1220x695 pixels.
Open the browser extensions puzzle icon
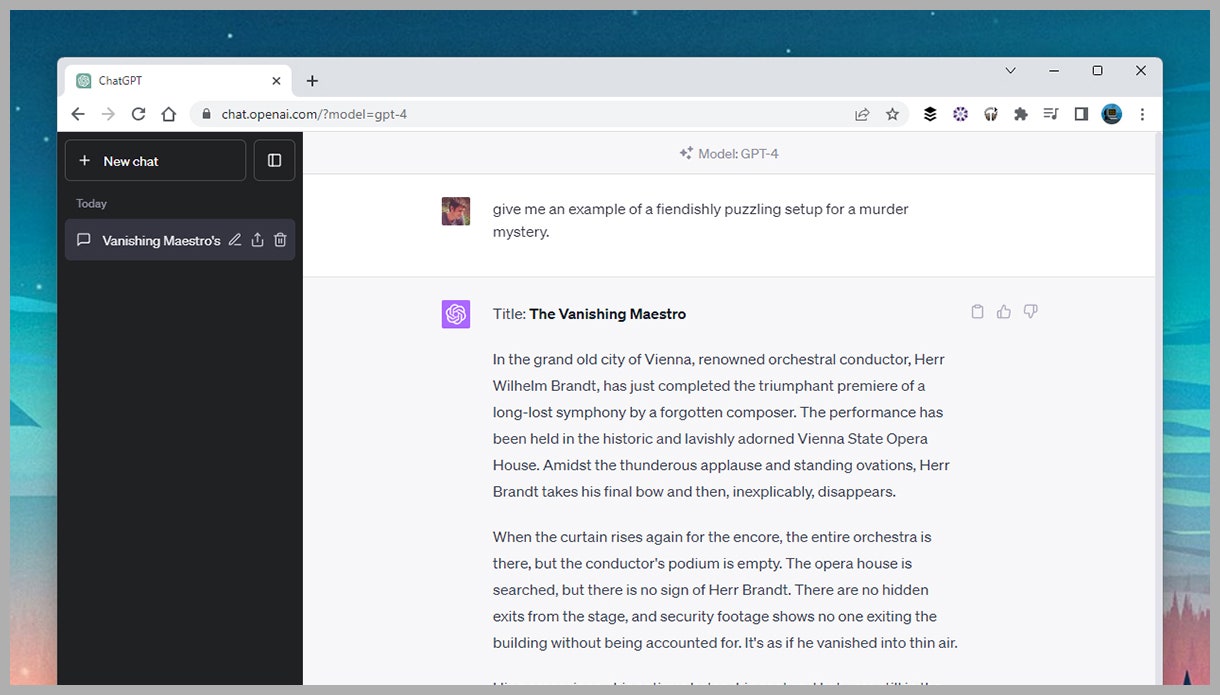[x=1020, y=114]
